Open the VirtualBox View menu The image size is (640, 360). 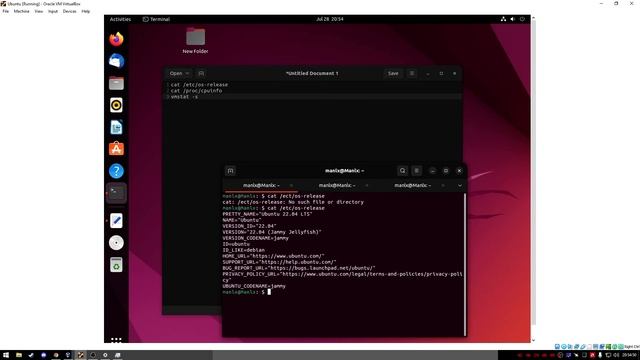(x=38, y=11)
